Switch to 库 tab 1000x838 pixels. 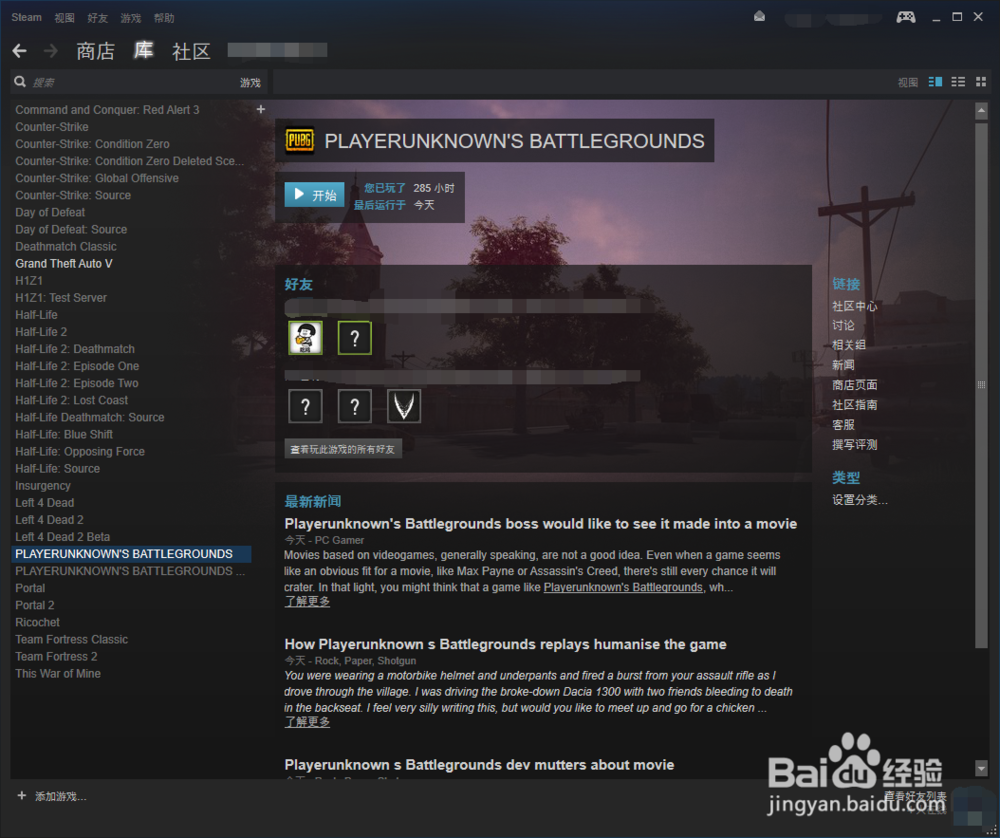tap(143, 50)
